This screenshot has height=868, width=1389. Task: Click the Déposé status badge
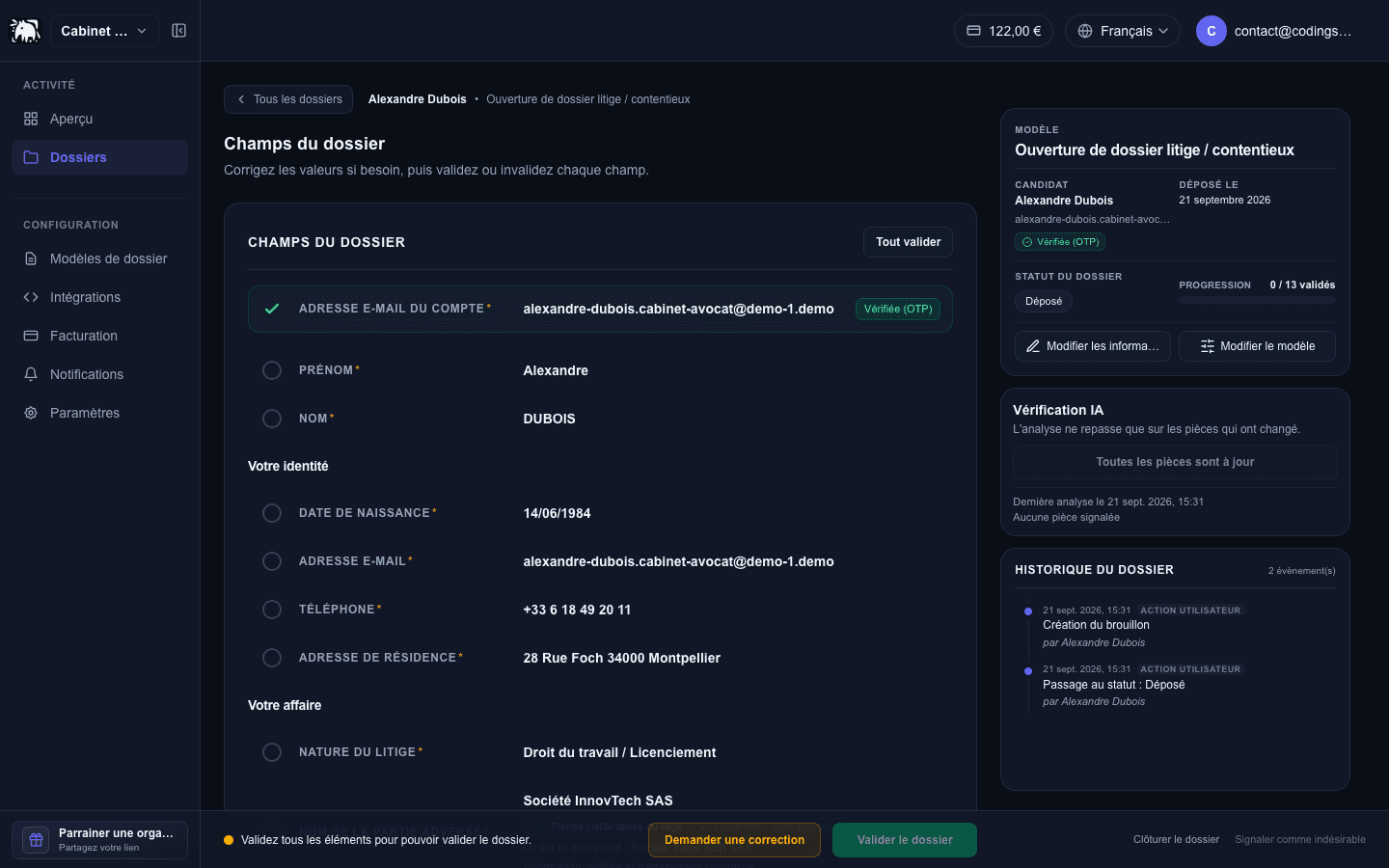point(1044,302)
